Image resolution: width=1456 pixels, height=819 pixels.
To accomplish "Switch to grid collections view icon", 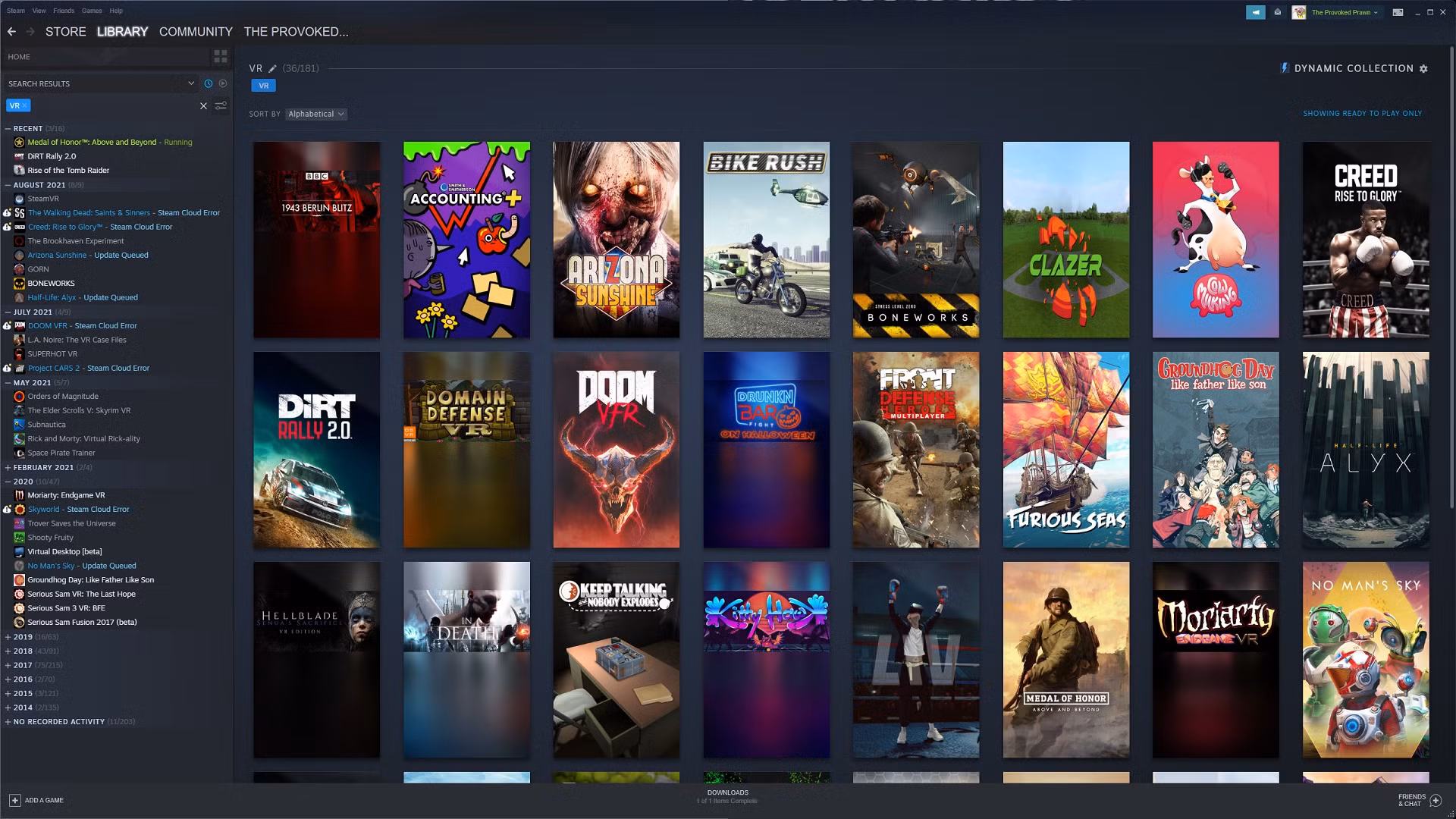I will pos(221,57).
